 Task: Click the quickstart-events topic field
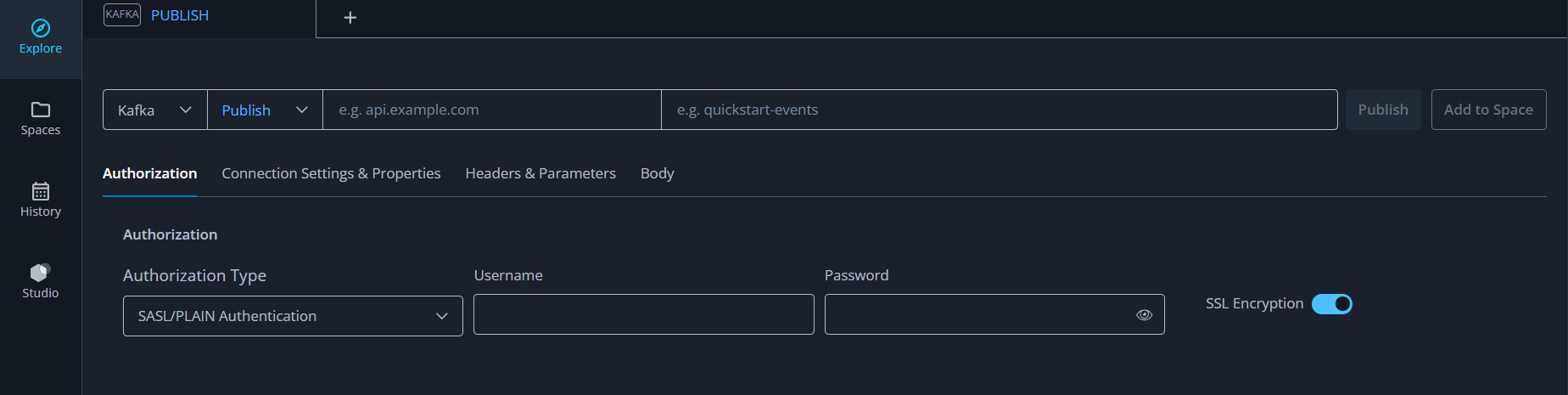pos(999,110)
